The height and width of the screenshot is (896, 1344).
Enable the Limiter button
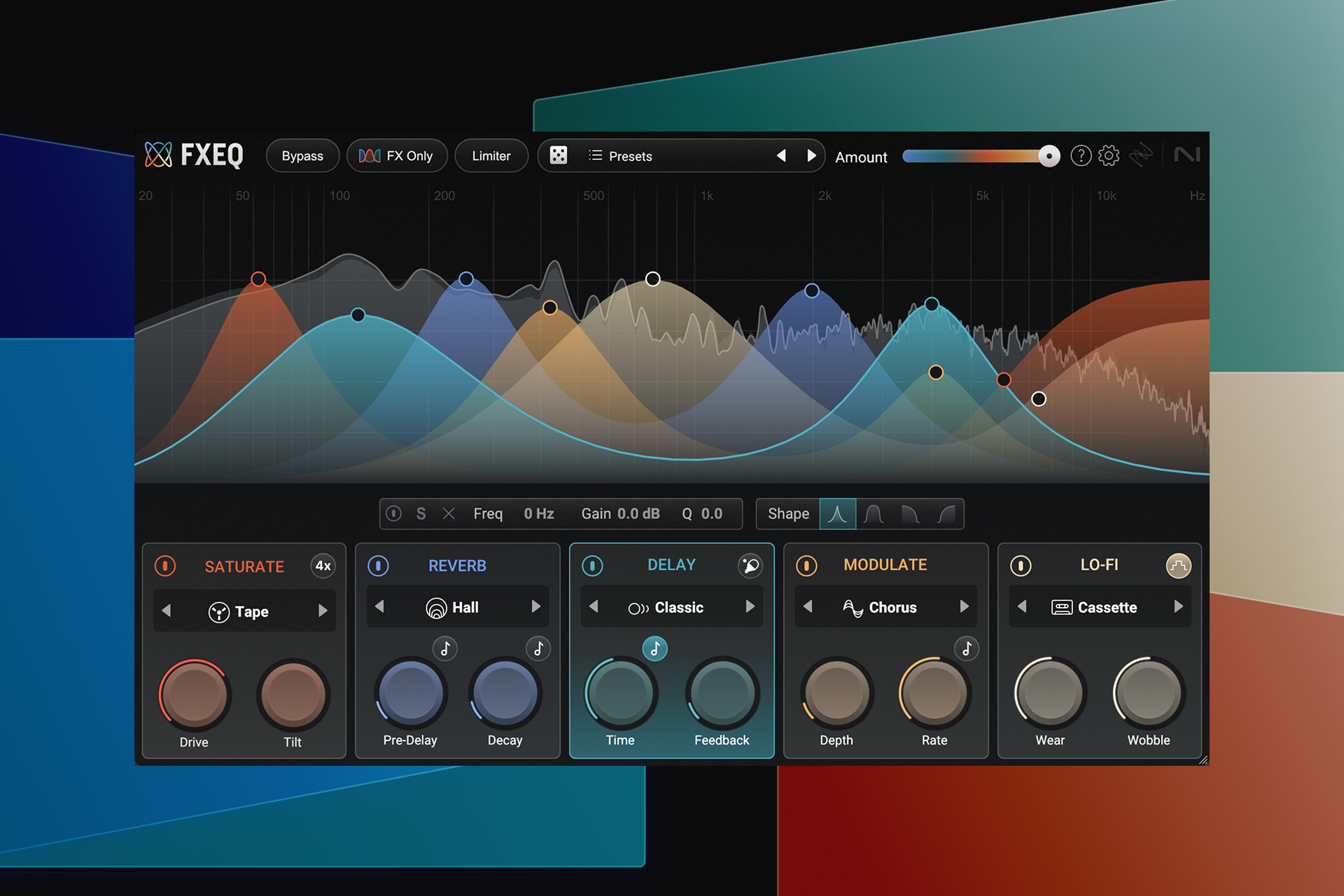(x=491, y=156)
